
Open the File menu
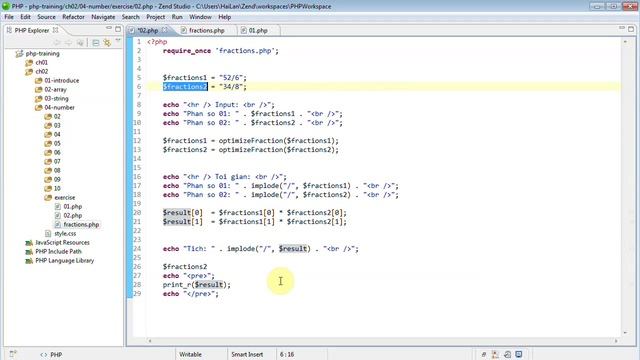[9, 17]
